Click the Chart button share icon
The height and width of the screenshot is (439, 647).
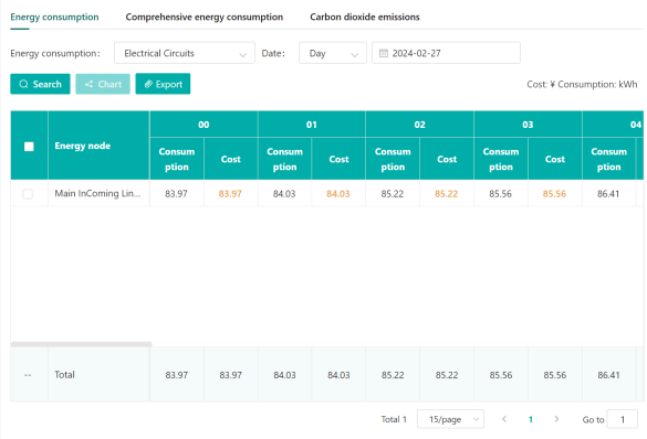pos(89,84)
